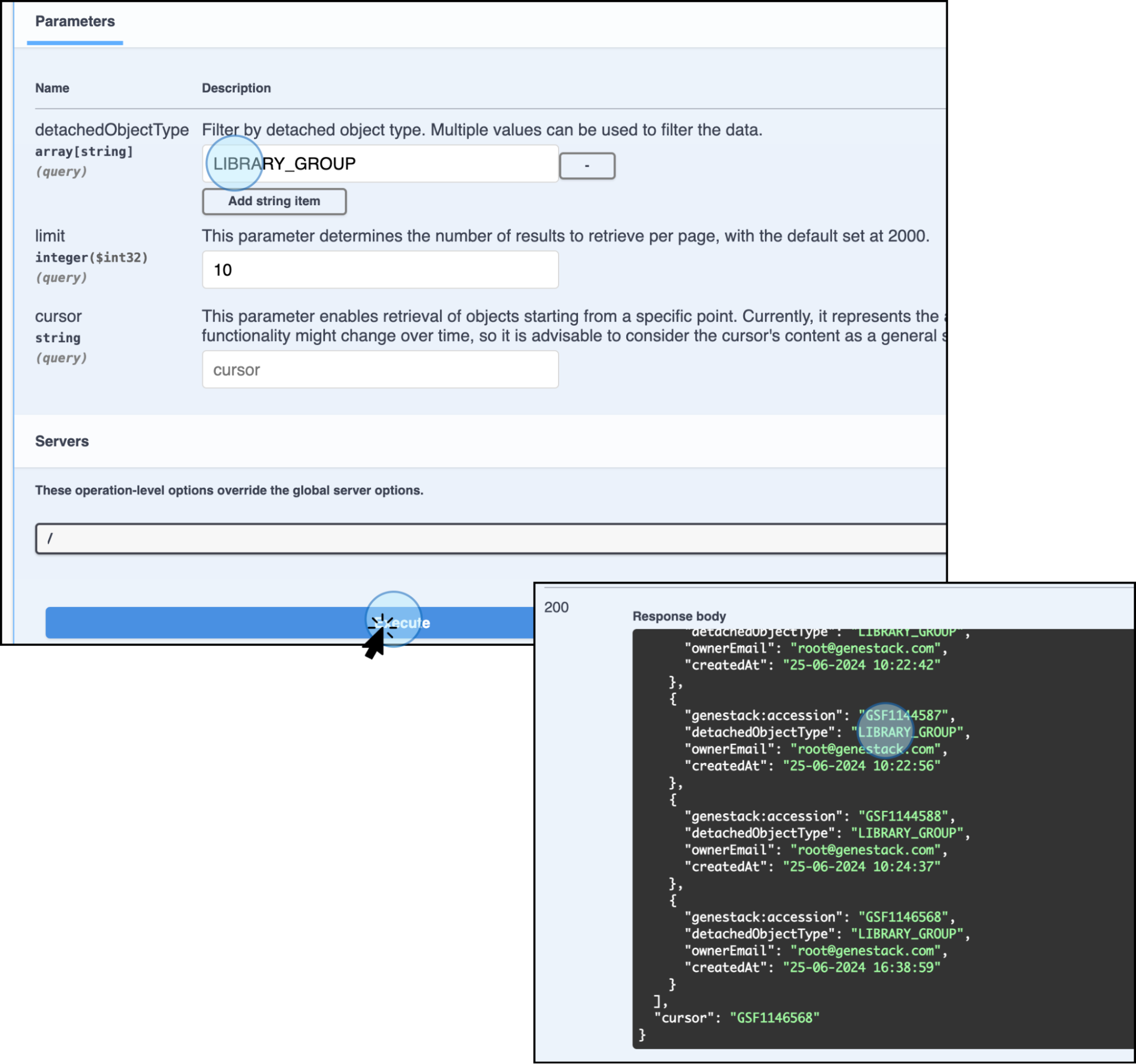Select the Description column header
The image size is (1136, 1064).
(236, 88)
